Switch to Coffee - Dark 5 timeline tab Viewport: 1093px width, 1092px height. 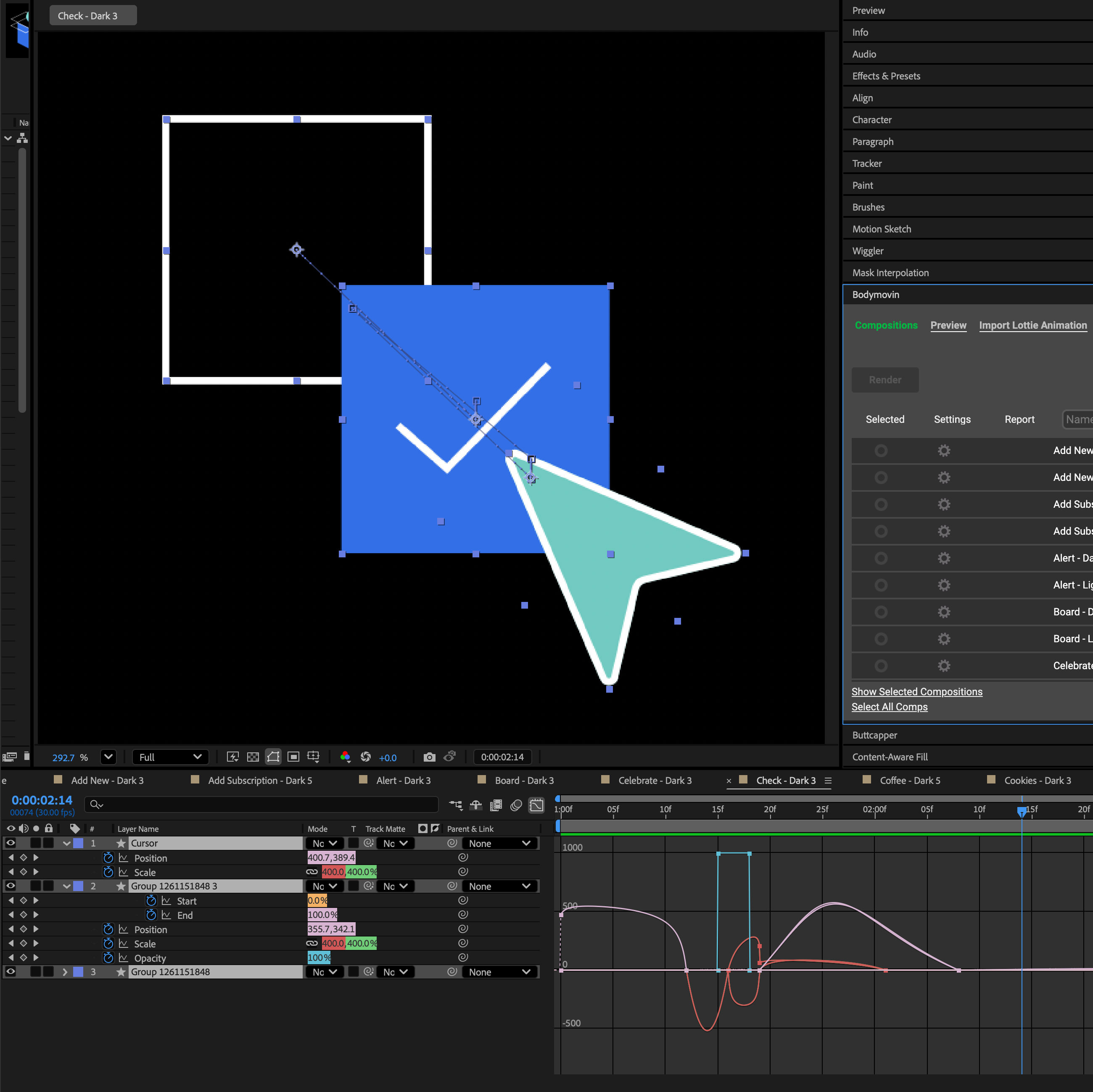910,781
